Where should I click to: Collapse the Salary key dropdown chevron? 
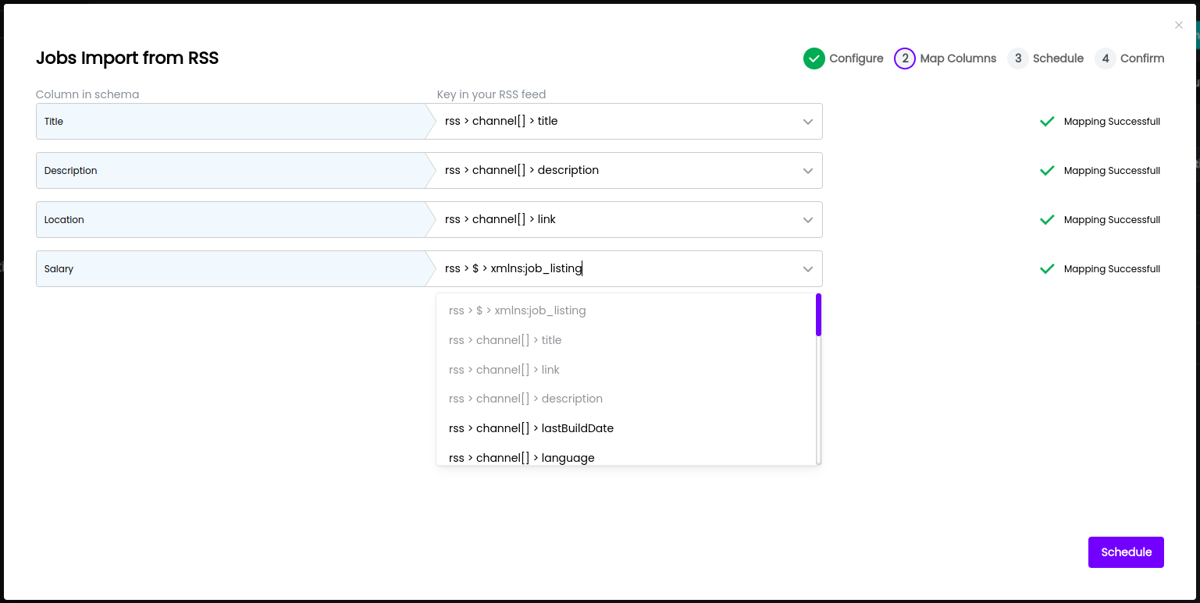click(x=808, y=269)
